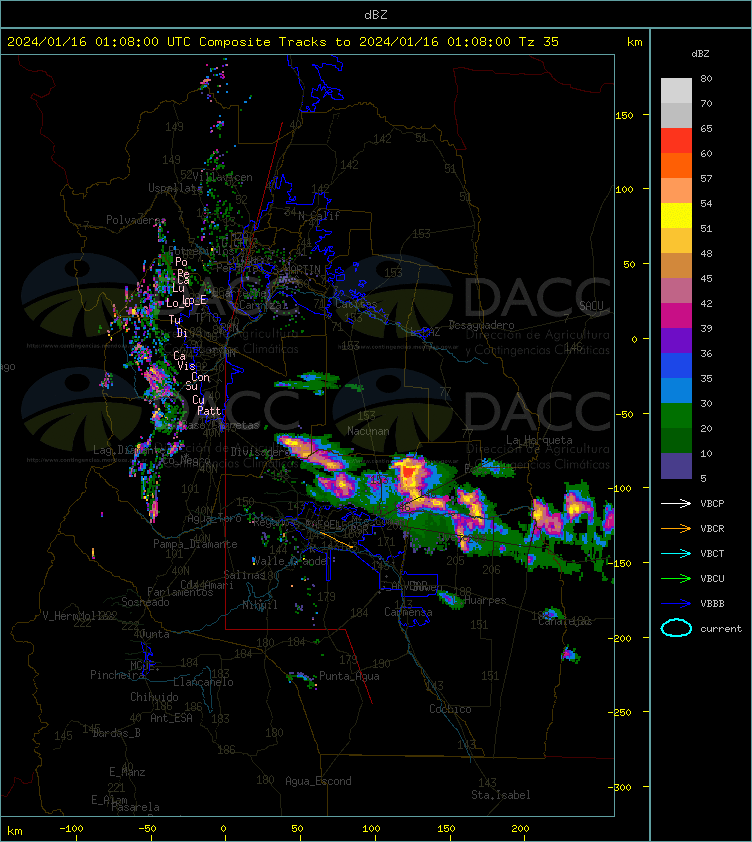
Task: Click the 'Punta_Agua' map label
Action: (x=349, y=676)
